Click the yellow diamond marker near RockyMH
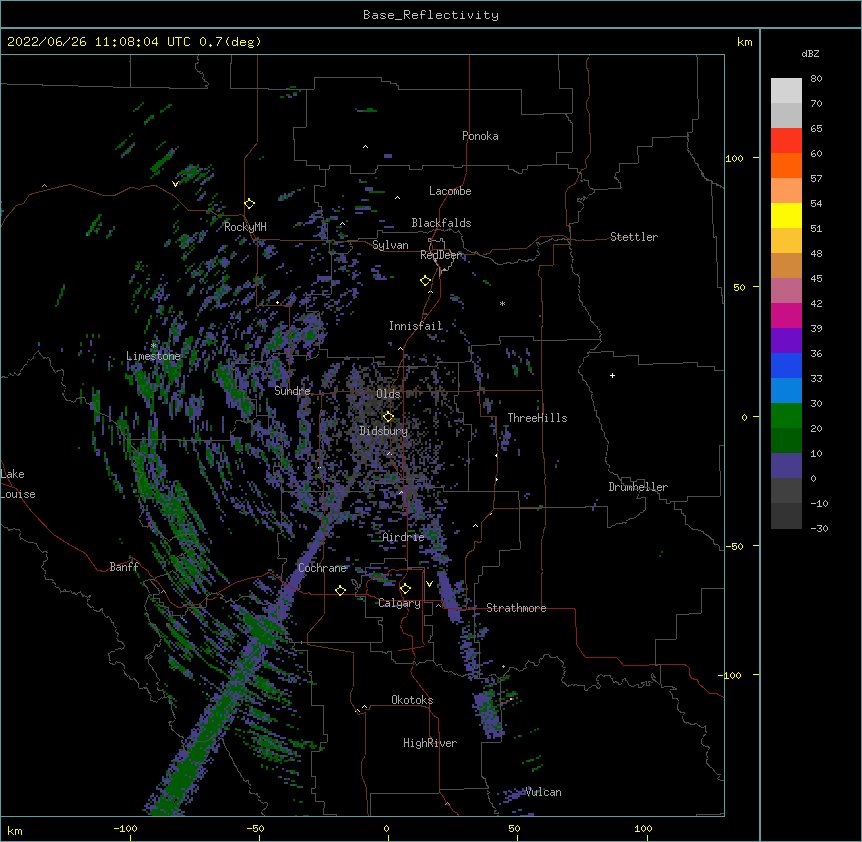This screenshot has width=862, height=842. pyautogui.click(x=250, y=204)
